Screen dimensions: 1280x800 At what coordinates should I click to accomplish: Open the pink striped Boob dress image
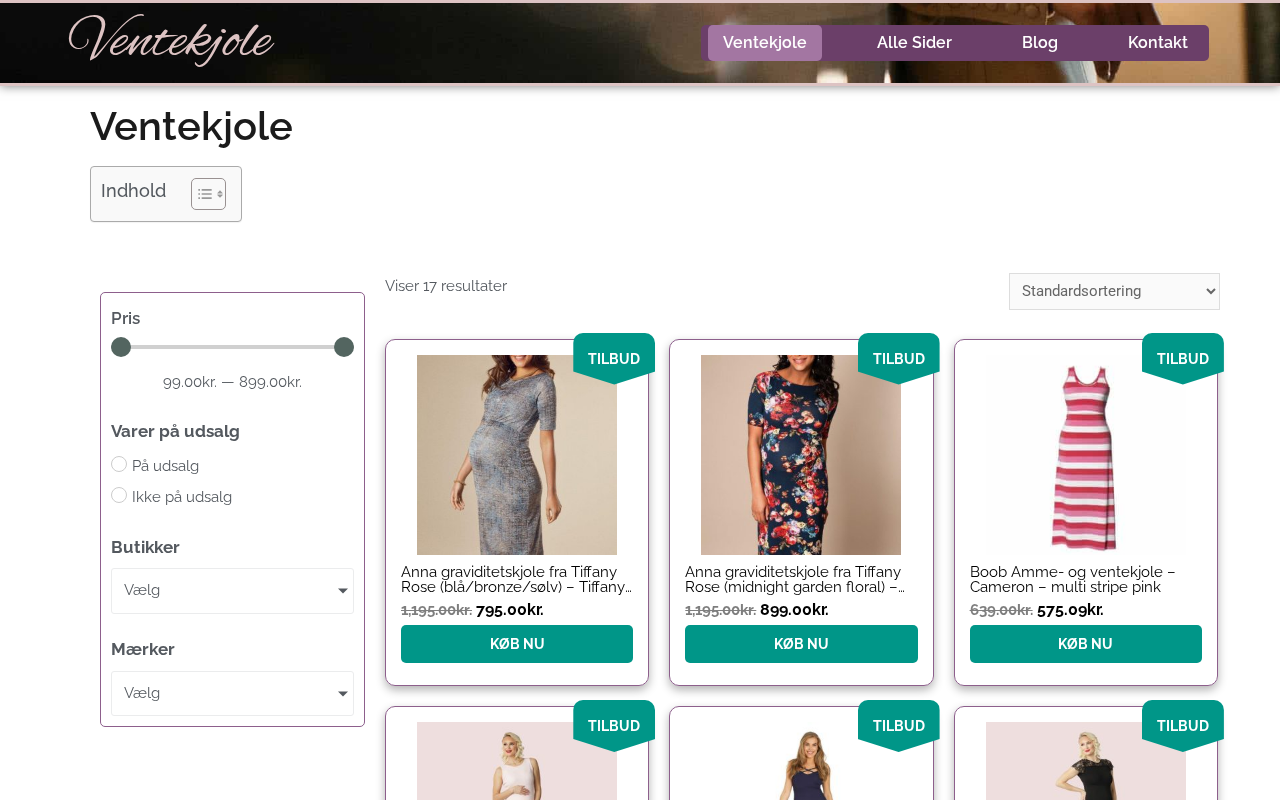[x=1085, y=455]
